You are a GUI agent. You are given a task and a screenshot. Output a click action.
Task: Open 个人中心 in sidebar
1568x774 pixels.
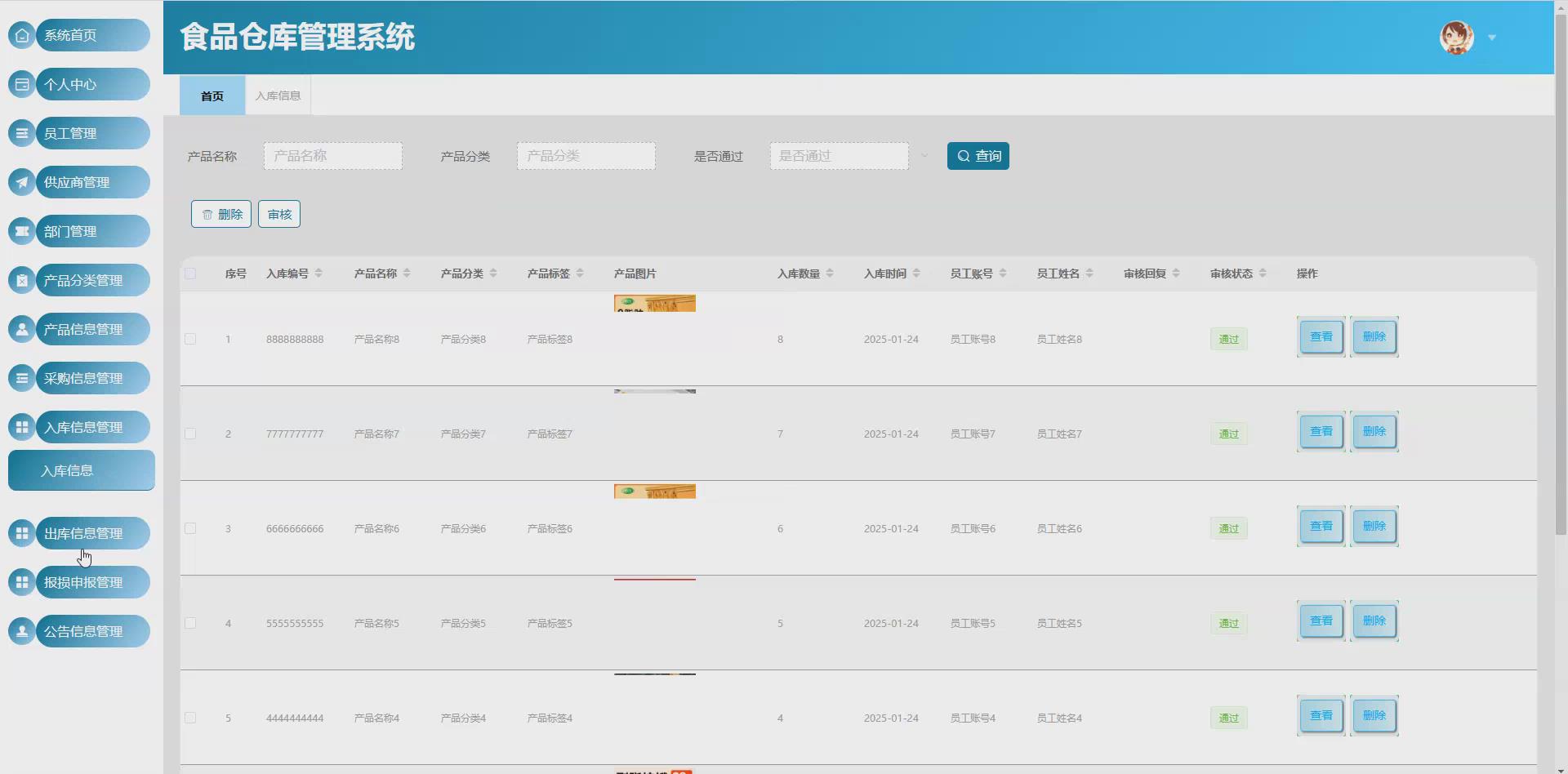[92, 84]
